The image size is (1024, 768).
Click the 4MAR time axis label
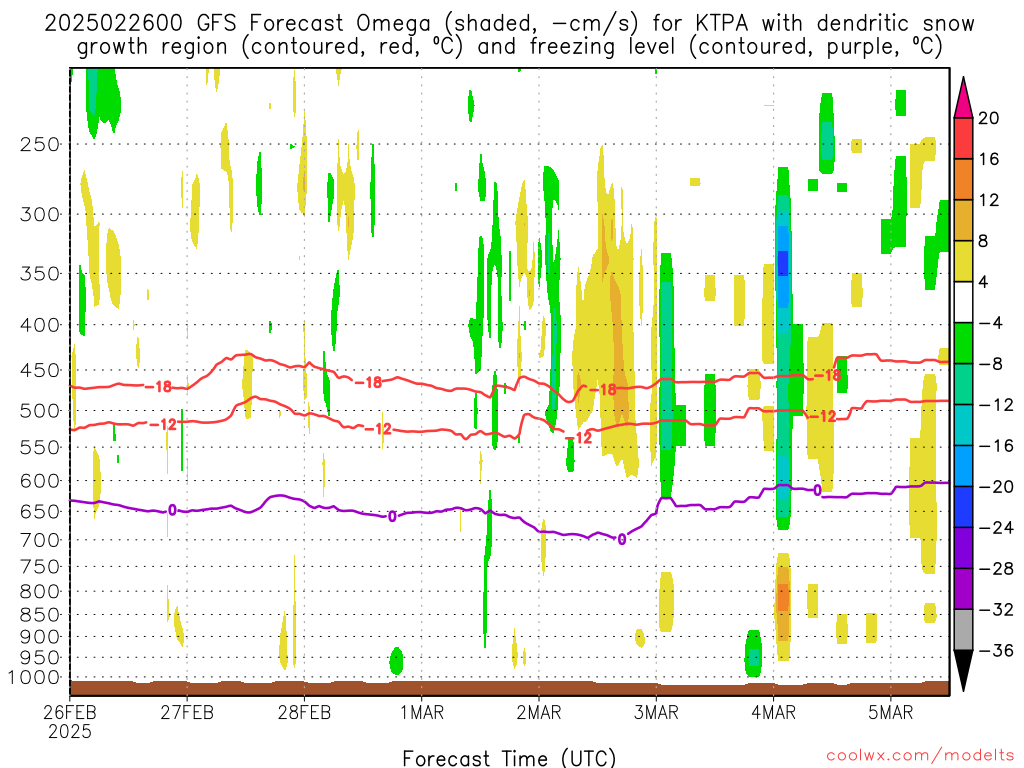tap(773, 712)
